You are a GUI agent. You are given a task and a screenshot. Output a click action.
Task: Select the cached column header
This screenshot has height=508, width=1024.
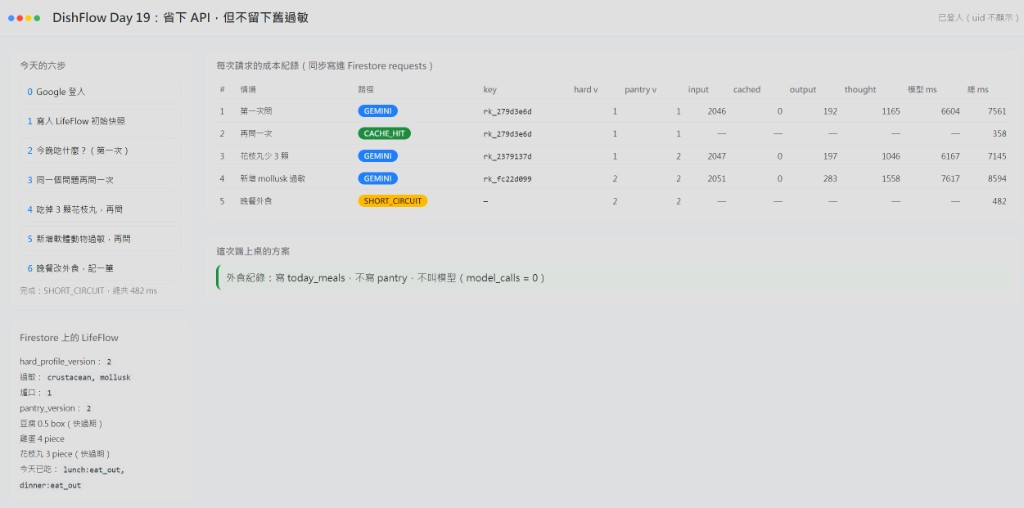[746, 90]
